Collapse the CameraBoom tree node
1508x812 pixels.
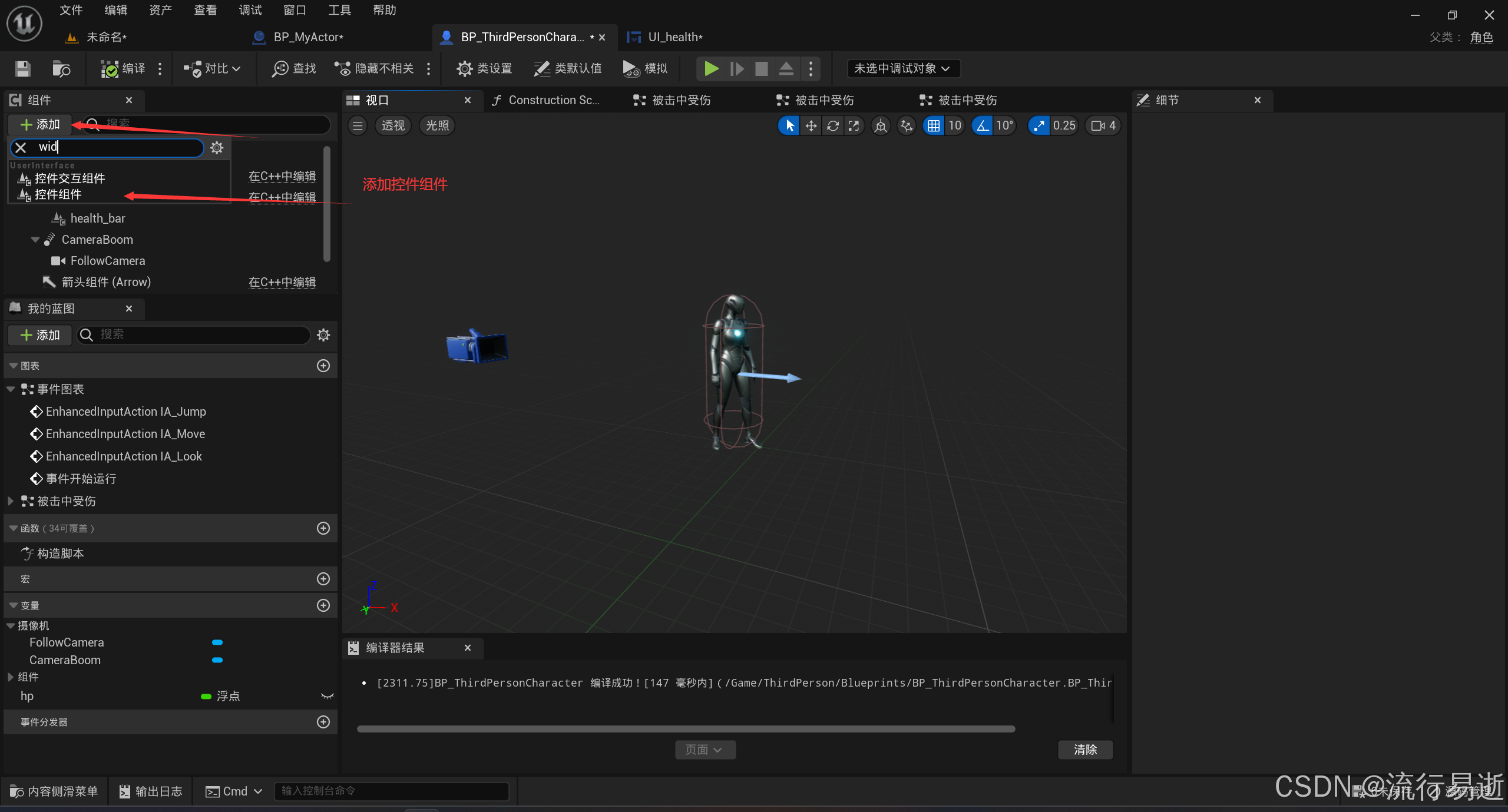pos(35,240)
